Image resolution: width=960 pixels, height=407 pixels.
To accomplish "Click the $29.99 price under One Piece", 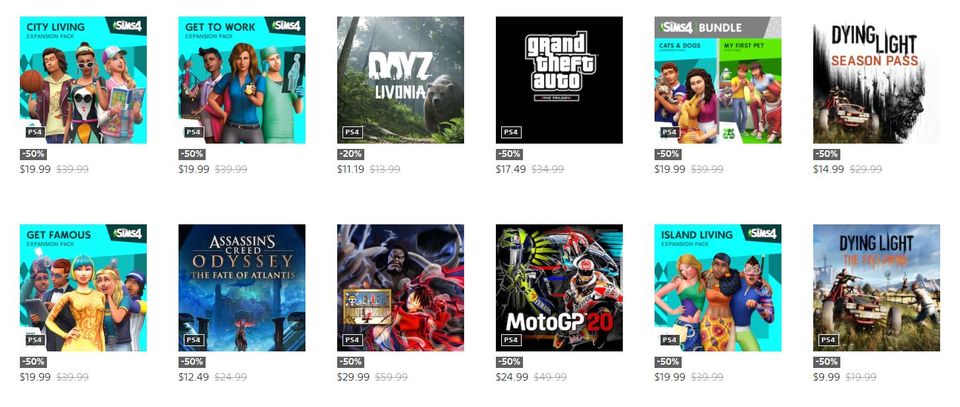I will (x=353, y=377).
